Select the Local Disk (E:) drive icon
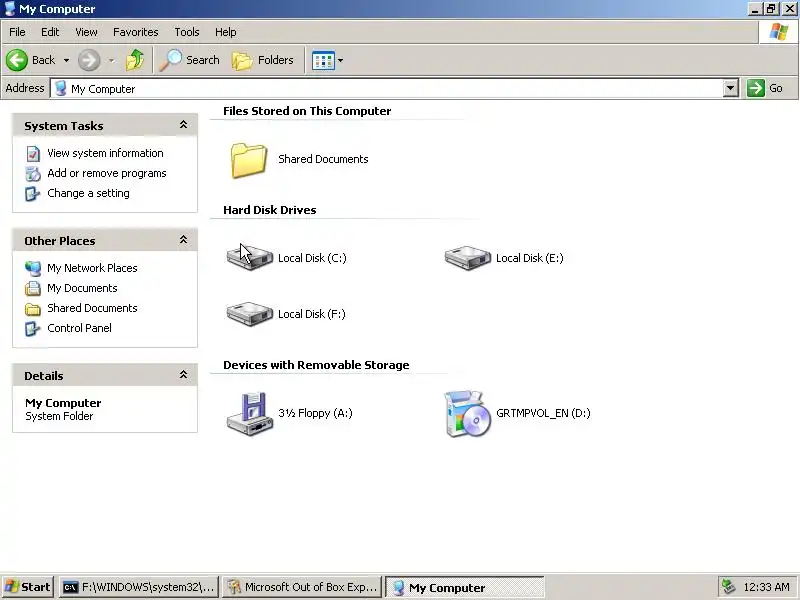This screenshot has width=800, height=600. point(467,257)
